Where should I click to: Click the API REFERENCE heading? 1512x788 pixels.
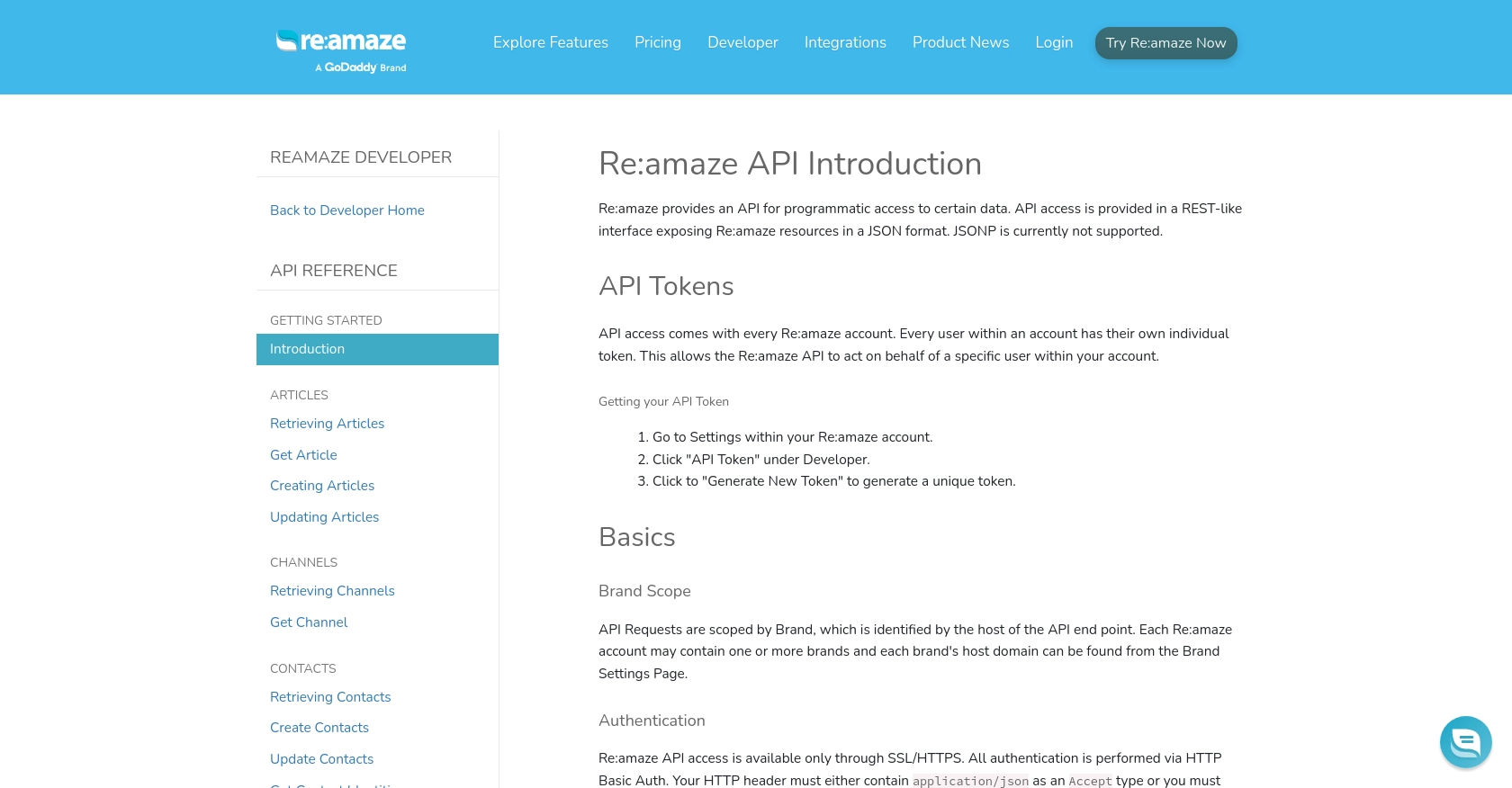333,271
